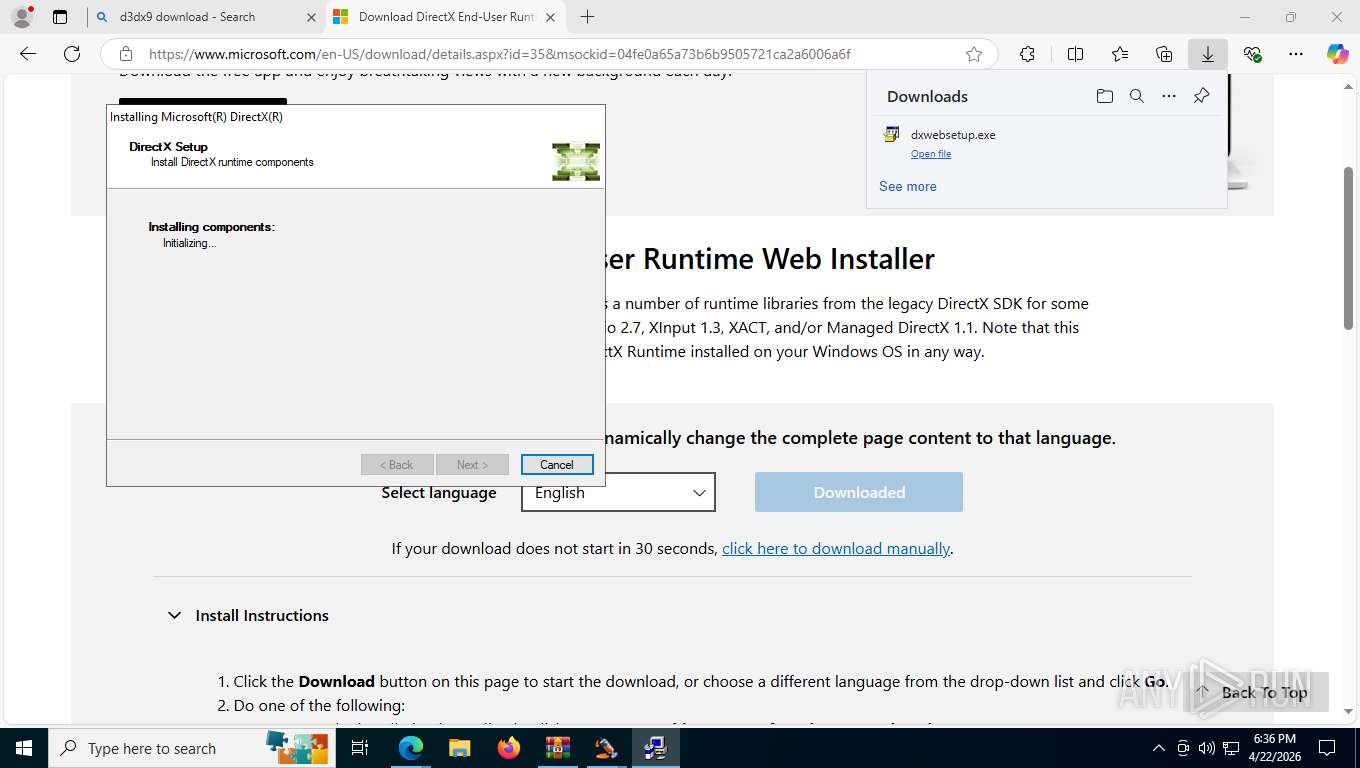The width and height of the screenshot is (1360, 768).
Task: Open the tab actions menu icon
Action: tap(60, 17)
